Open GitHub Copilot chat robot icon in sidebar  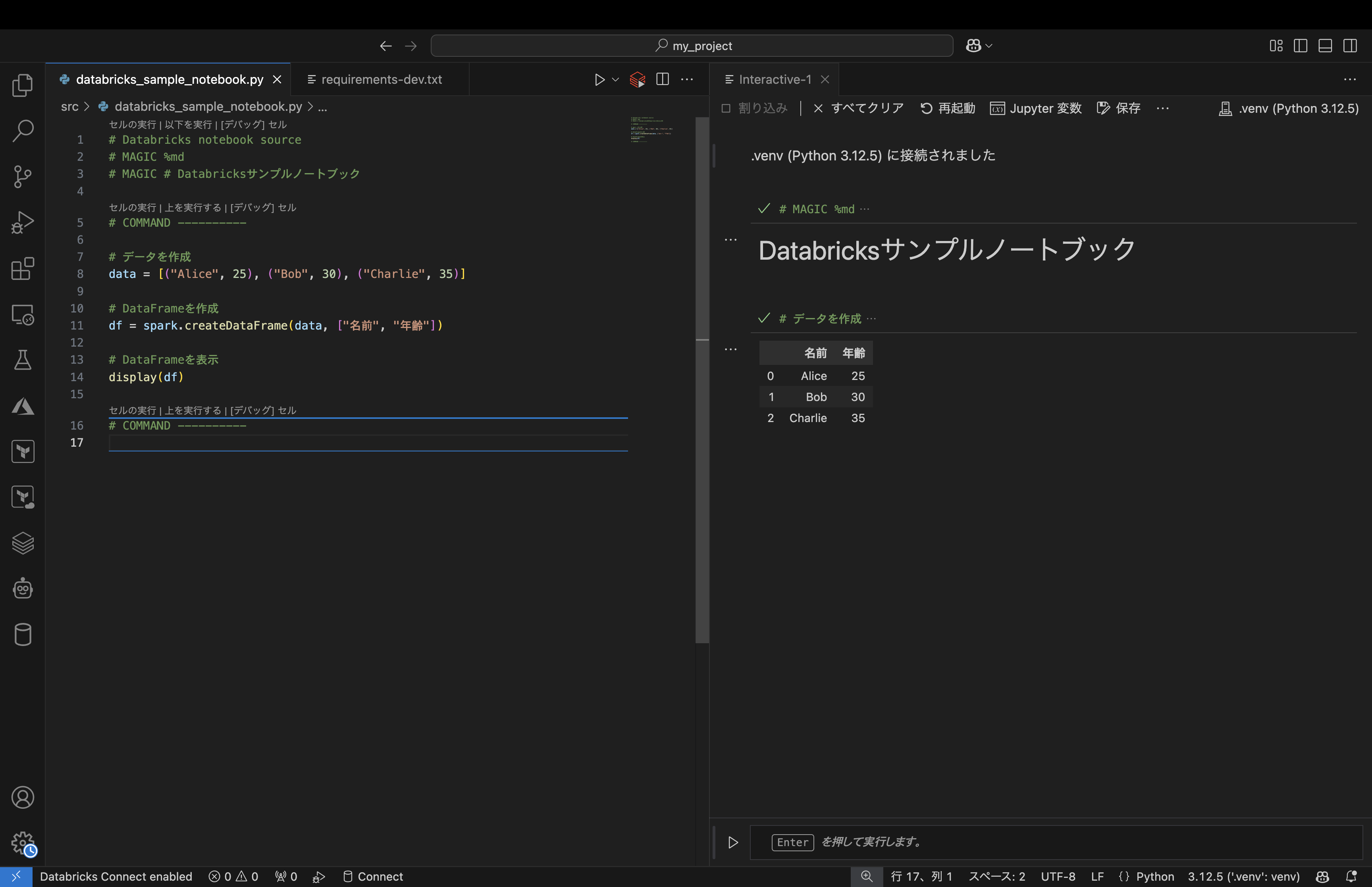click(x=23, y=589)
